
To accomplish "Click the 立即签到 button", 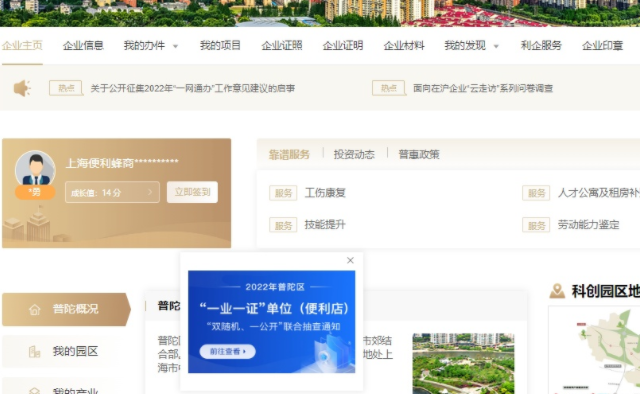I will click(192, 192).
